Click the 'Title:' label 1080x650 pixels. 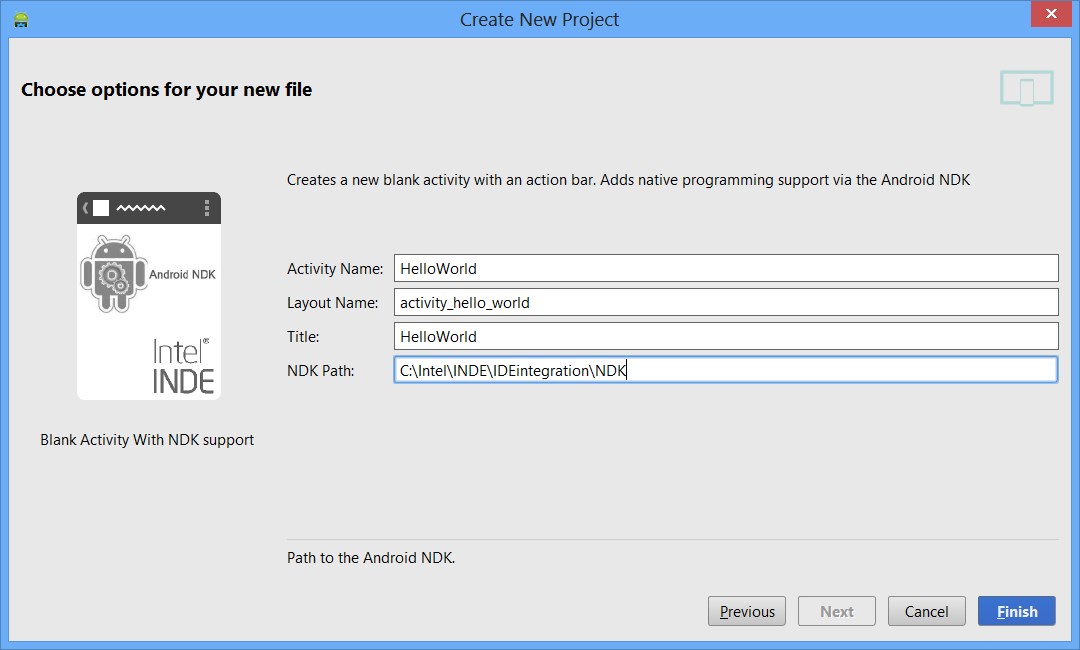[x=303, y=337]
